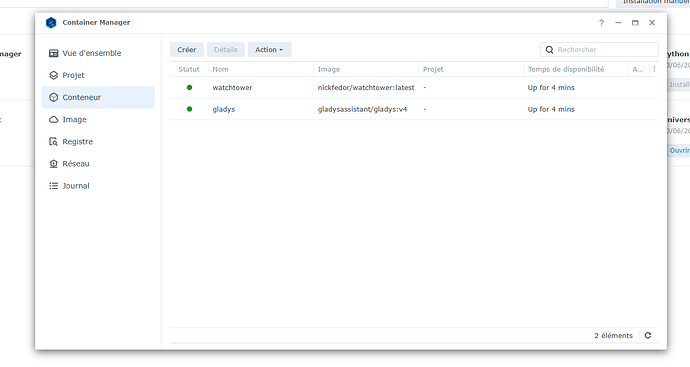Image resolution: width=690 pixels, height=367 pixels.
Task: Select the gladys container name
Action: pos(224,109)
